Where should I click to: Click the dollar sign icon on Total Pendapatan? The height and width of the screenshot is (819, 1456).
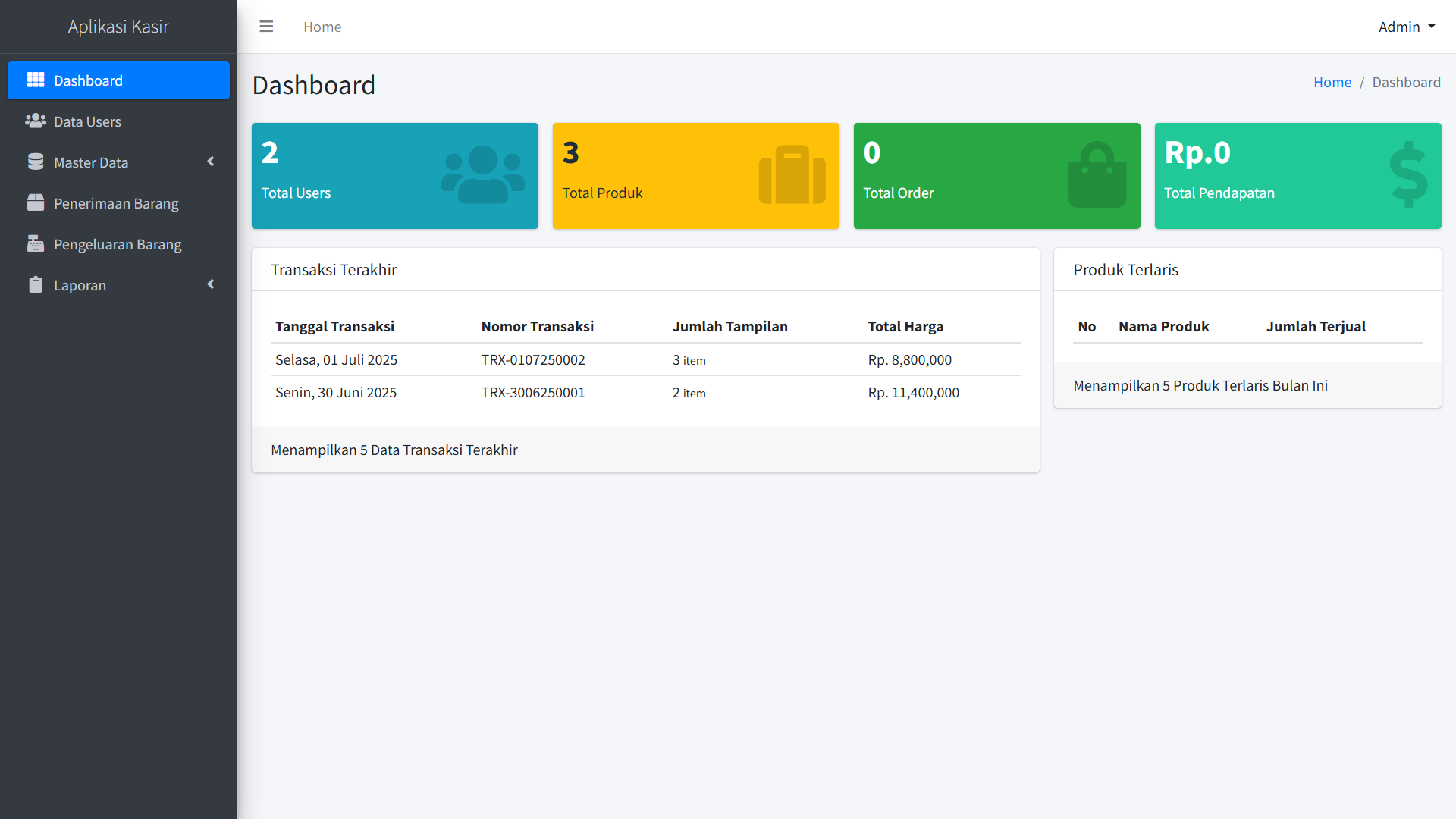(x=1408, y=175)
